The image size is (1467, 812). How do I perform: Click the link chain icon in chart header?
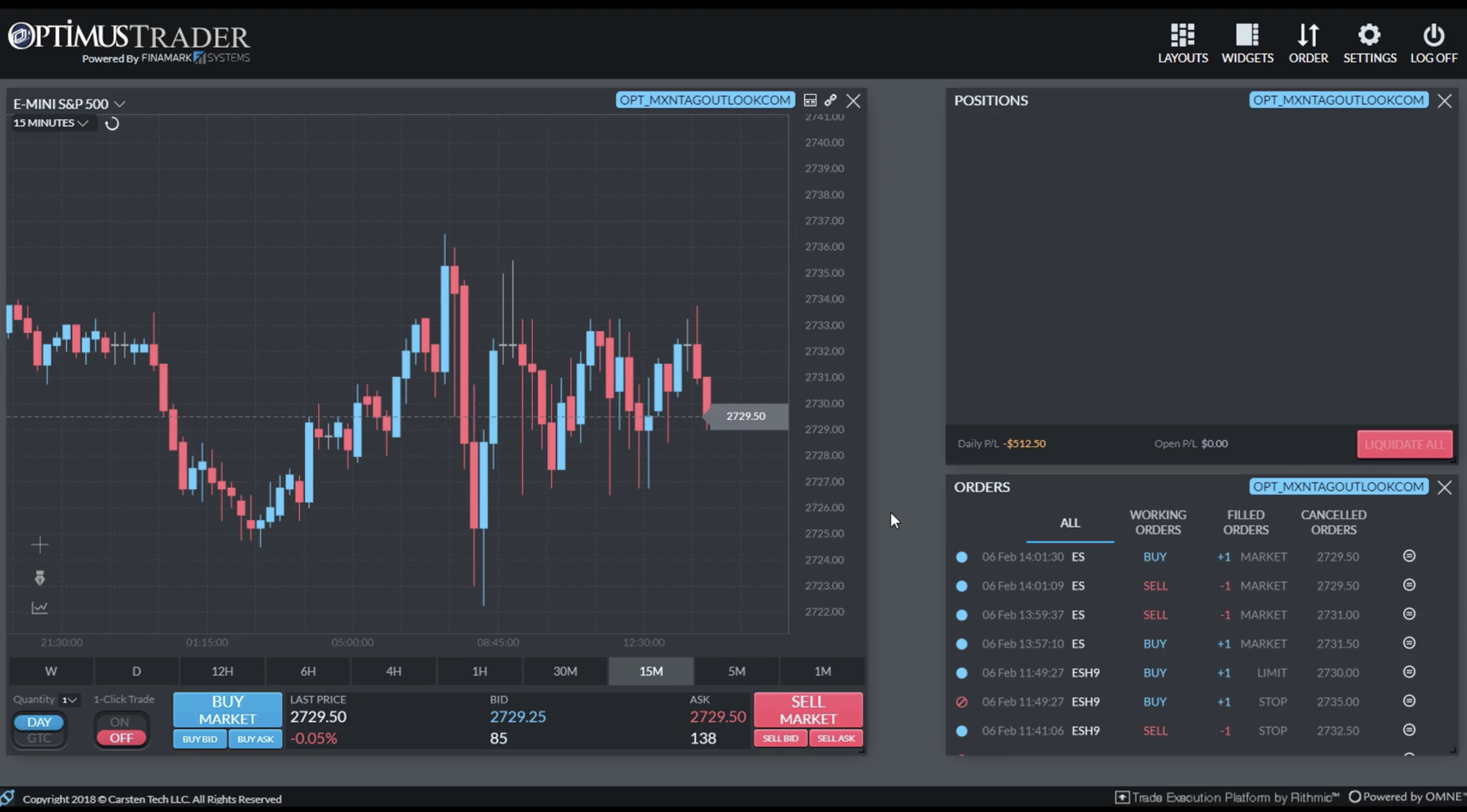pyautogui.click(x=831, y=101)
